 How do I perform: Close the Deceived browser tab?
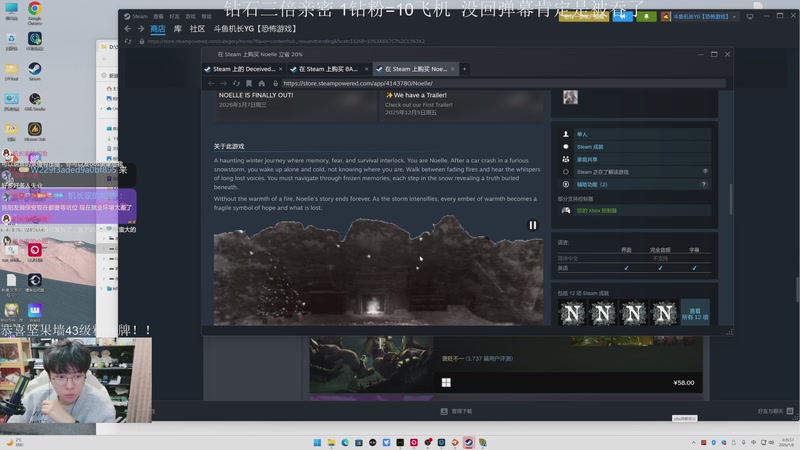(281, 69)
